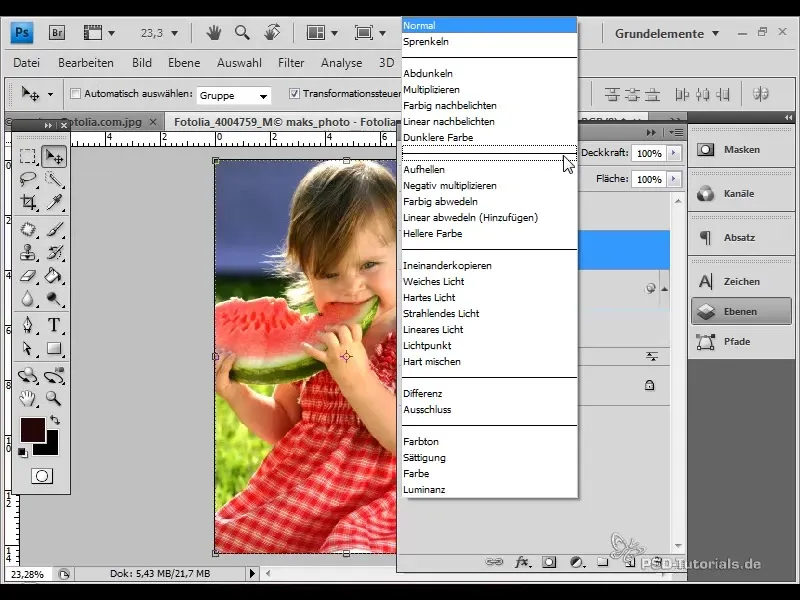Expand the Fläche slider arrow
This screenshot has width=800, height=600.
tap(674, 179)
